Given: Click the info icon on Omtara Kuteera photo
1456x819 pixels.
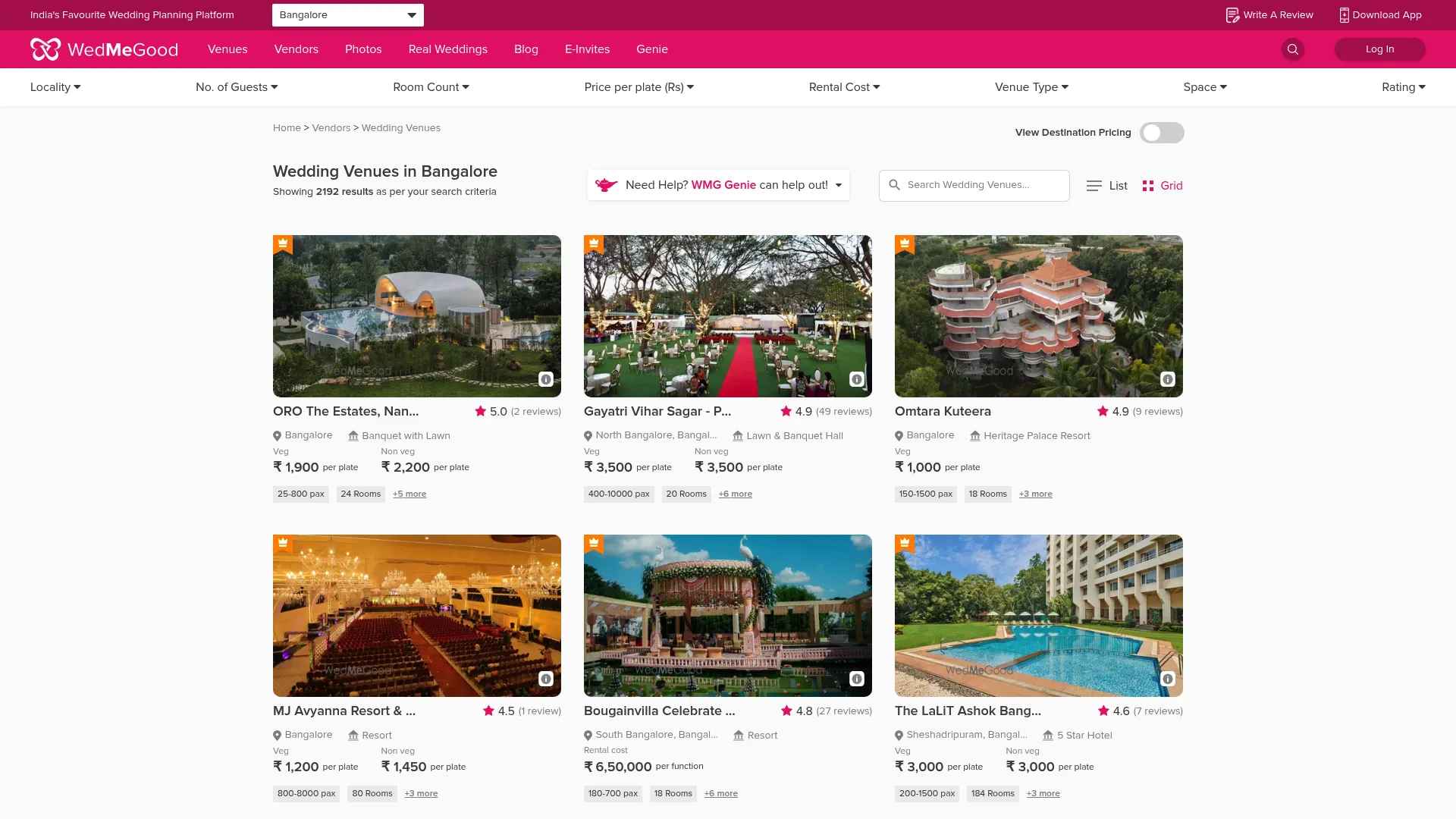Looking at the screenshot, I should (x=1167, y=379).
